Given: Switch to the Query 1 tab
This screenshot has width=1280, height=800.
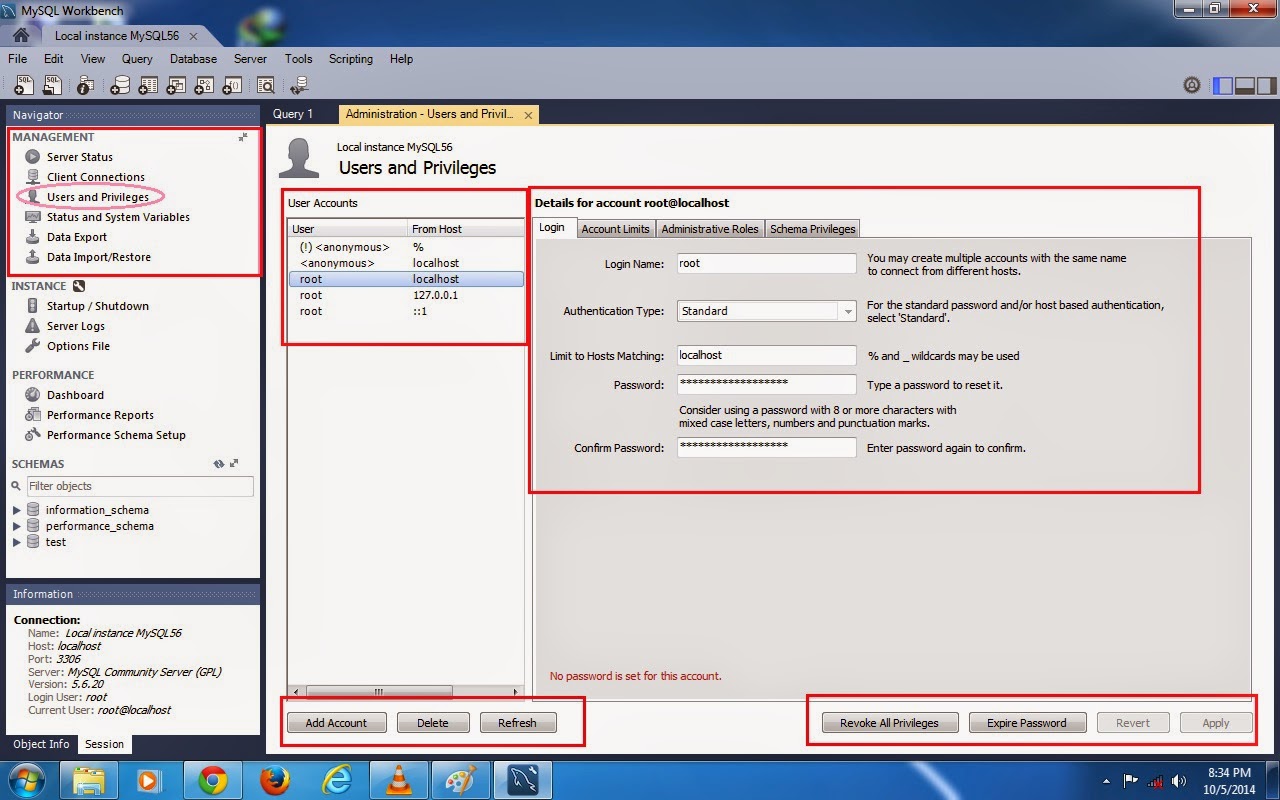Looking at the screenshot, I should [293, 114].
